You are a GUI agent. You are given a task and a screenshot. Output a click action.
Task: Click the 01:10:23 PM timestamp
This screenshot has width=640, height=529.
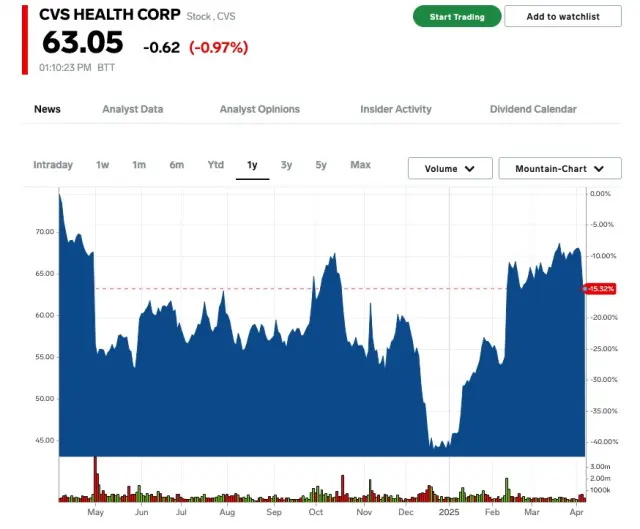[65, 67]
